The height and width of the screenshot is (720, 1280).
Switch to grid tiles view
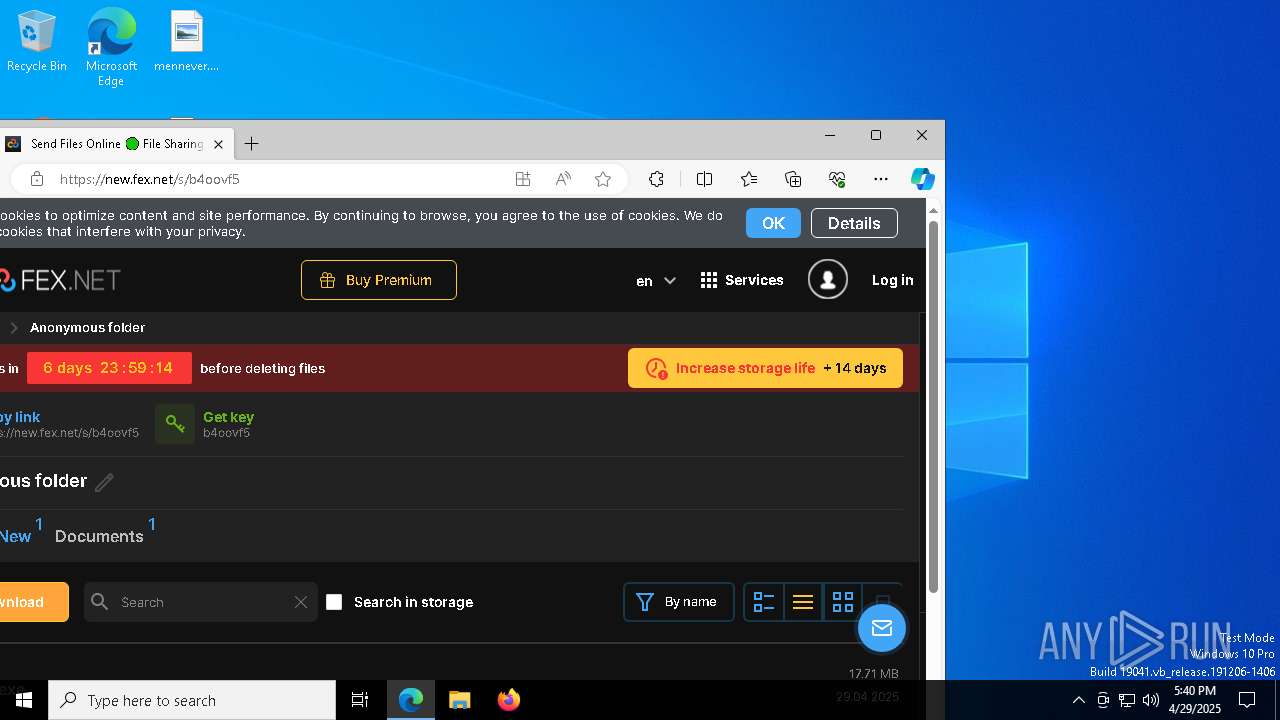click(843, 602)
